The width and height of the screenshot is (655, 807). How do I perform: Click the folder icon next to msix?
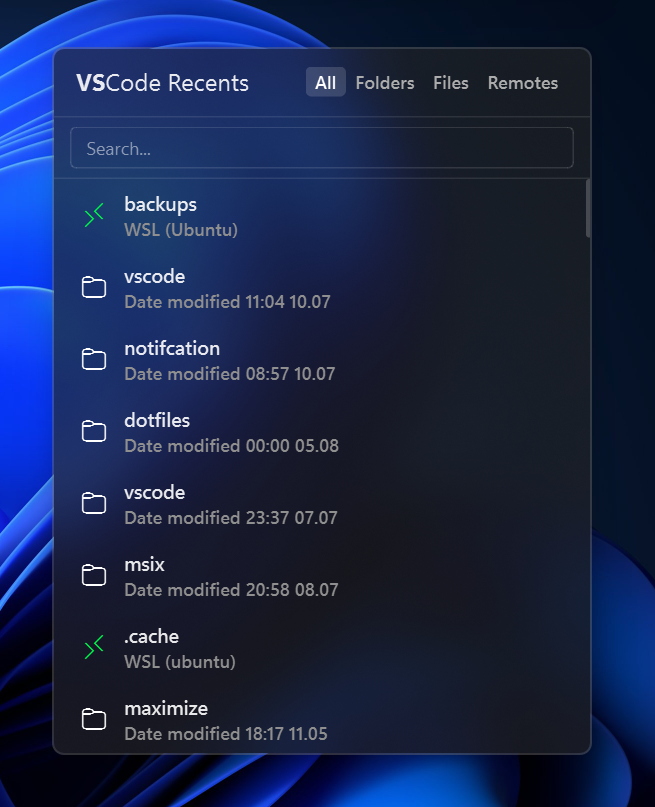[94, 575]
